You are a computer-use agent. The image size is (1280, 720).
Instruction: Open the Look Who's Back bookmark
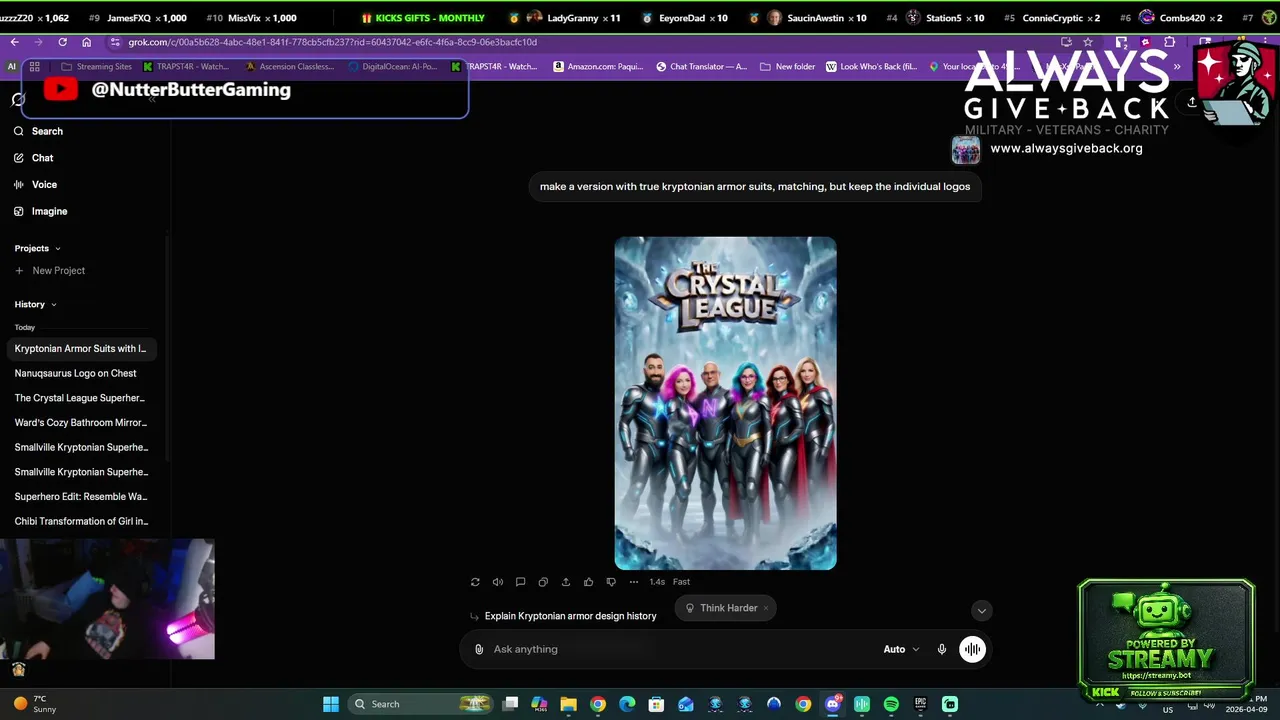click(x=872, y=67)
